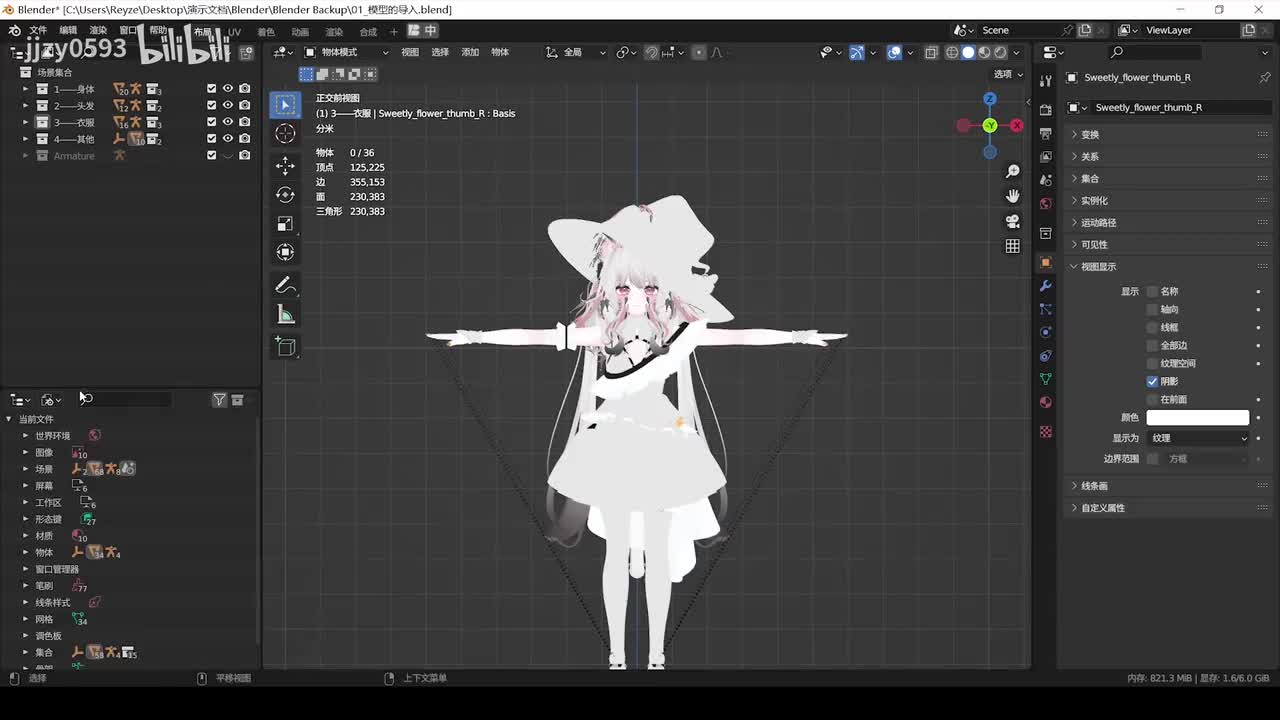Pick the Rotate tool
Image resolution: width=1280 pixels, height=720 pixels.
[x=285, y=194]
